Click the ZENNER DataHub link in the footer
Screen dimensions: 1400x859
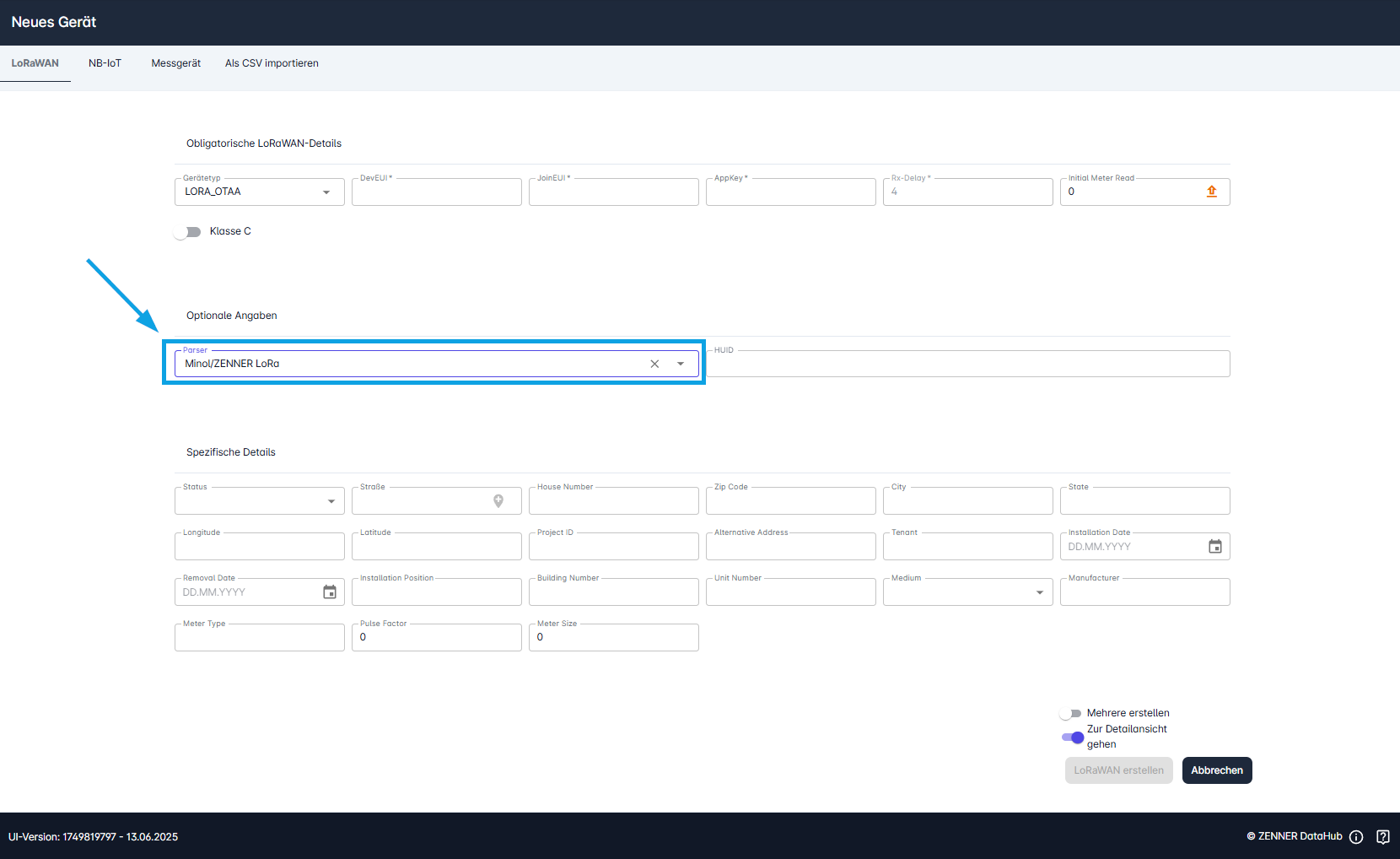pos(1296,836)
